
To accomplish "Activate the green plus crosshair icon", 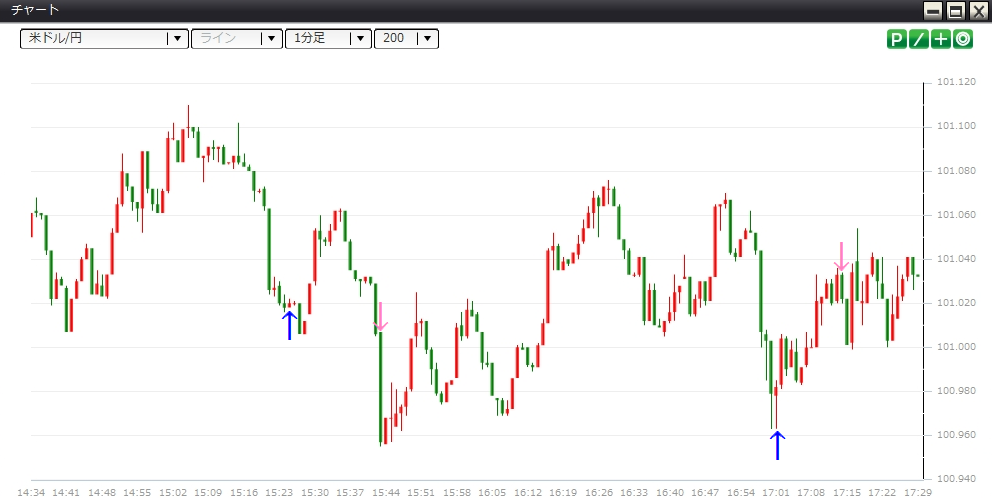I will point(941,39).
